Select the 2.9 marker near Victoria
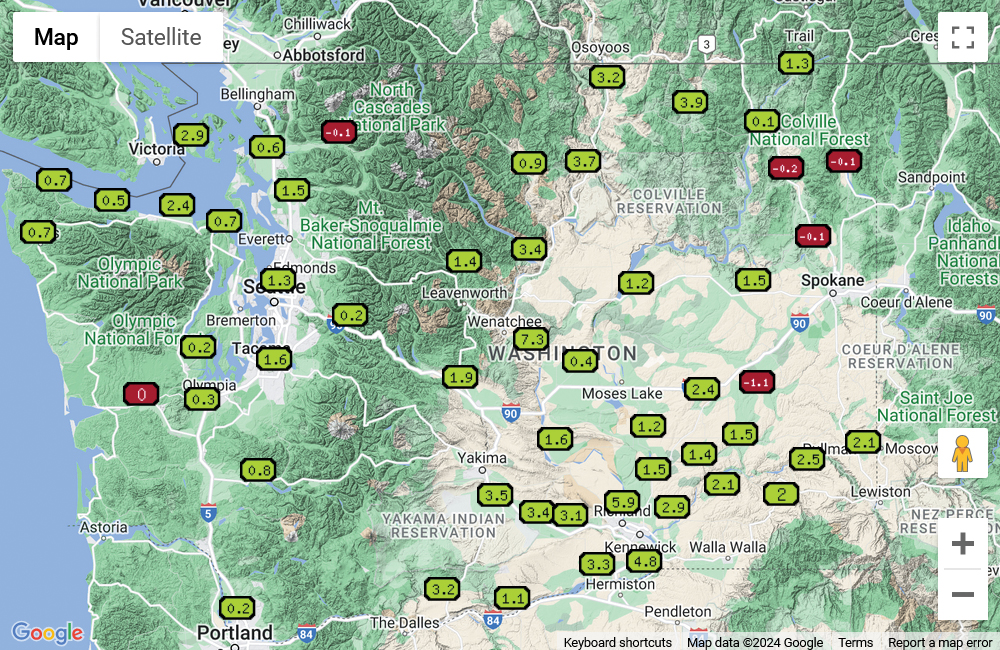Viewport: 1000px width, 650px height. (x=191, y=135)
